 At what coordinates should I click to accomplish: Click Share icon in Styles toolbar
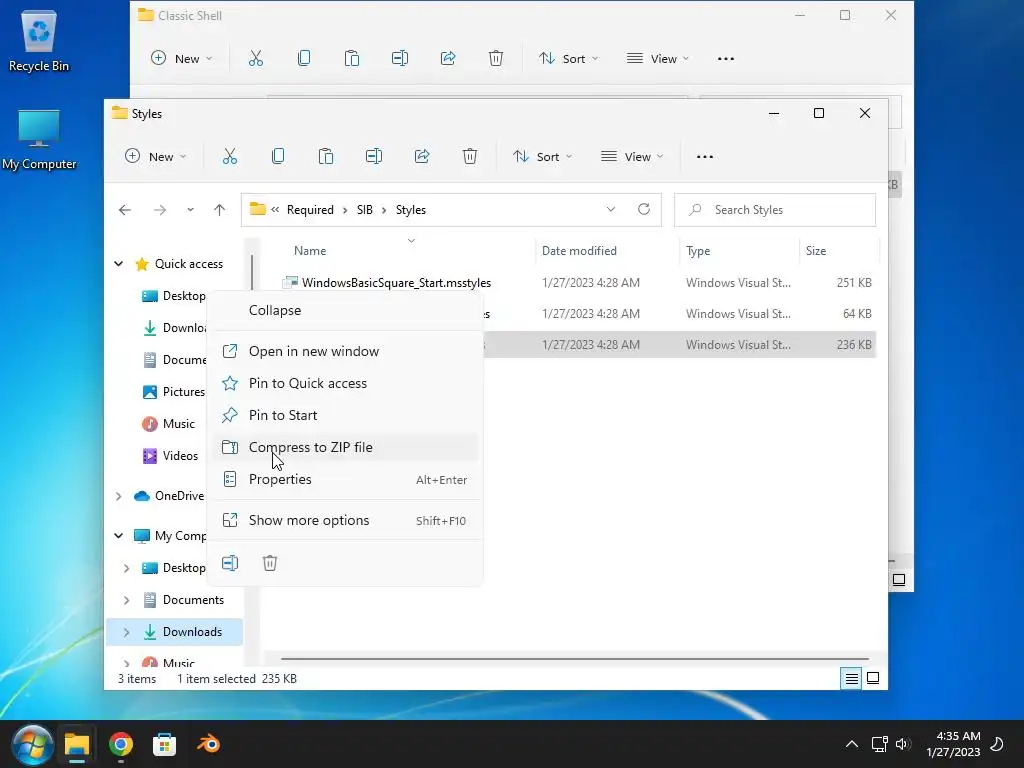pyautogui.click(x=422, y=157)
